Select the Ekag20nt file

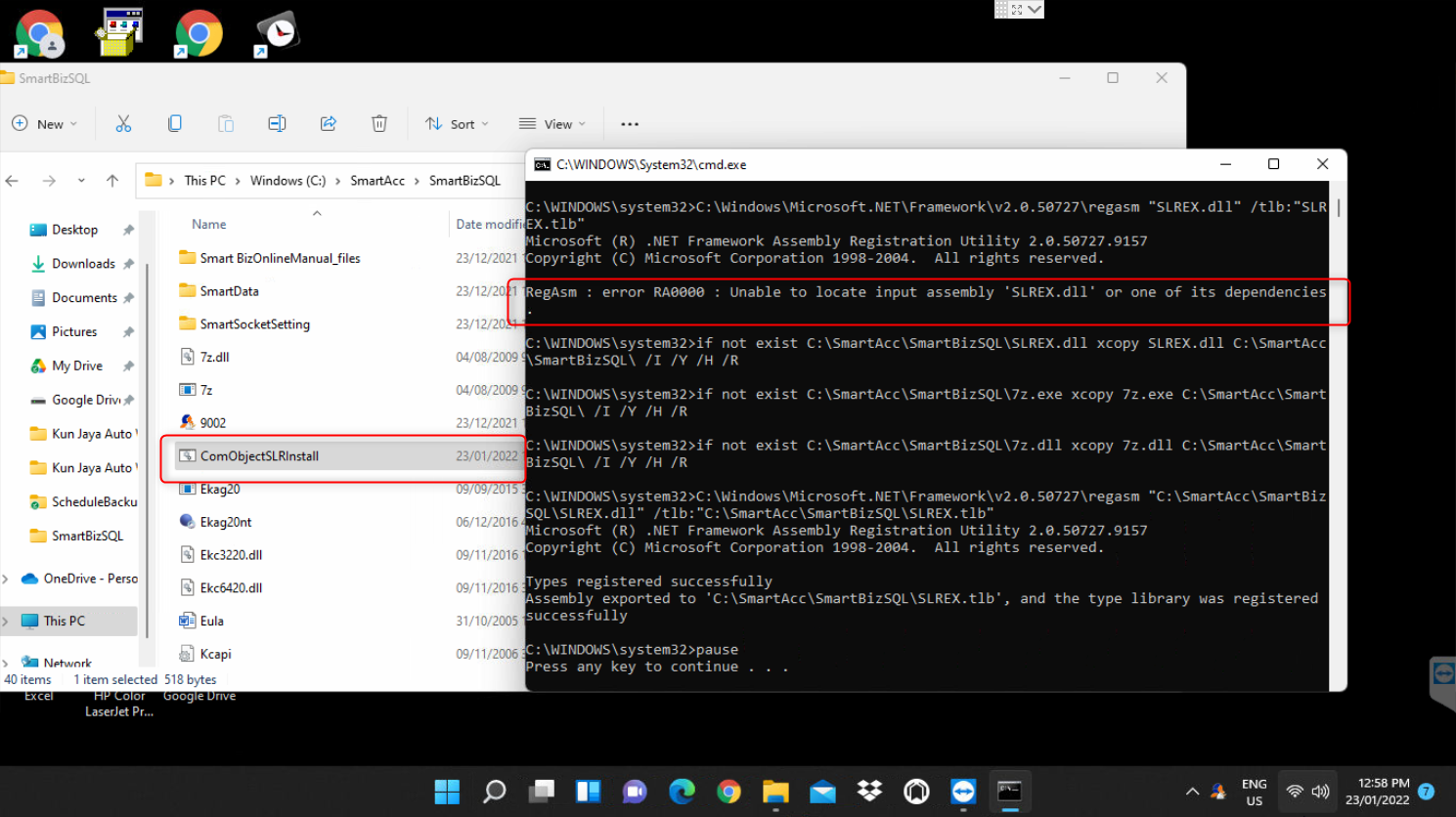pos(226,523)
